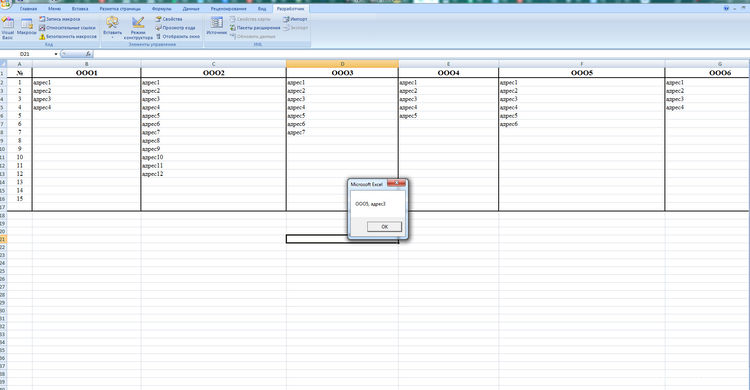The width and height of the screenshot is (750, 390).
Task: Select the ООО3 header cell
Action: (342, 73)
